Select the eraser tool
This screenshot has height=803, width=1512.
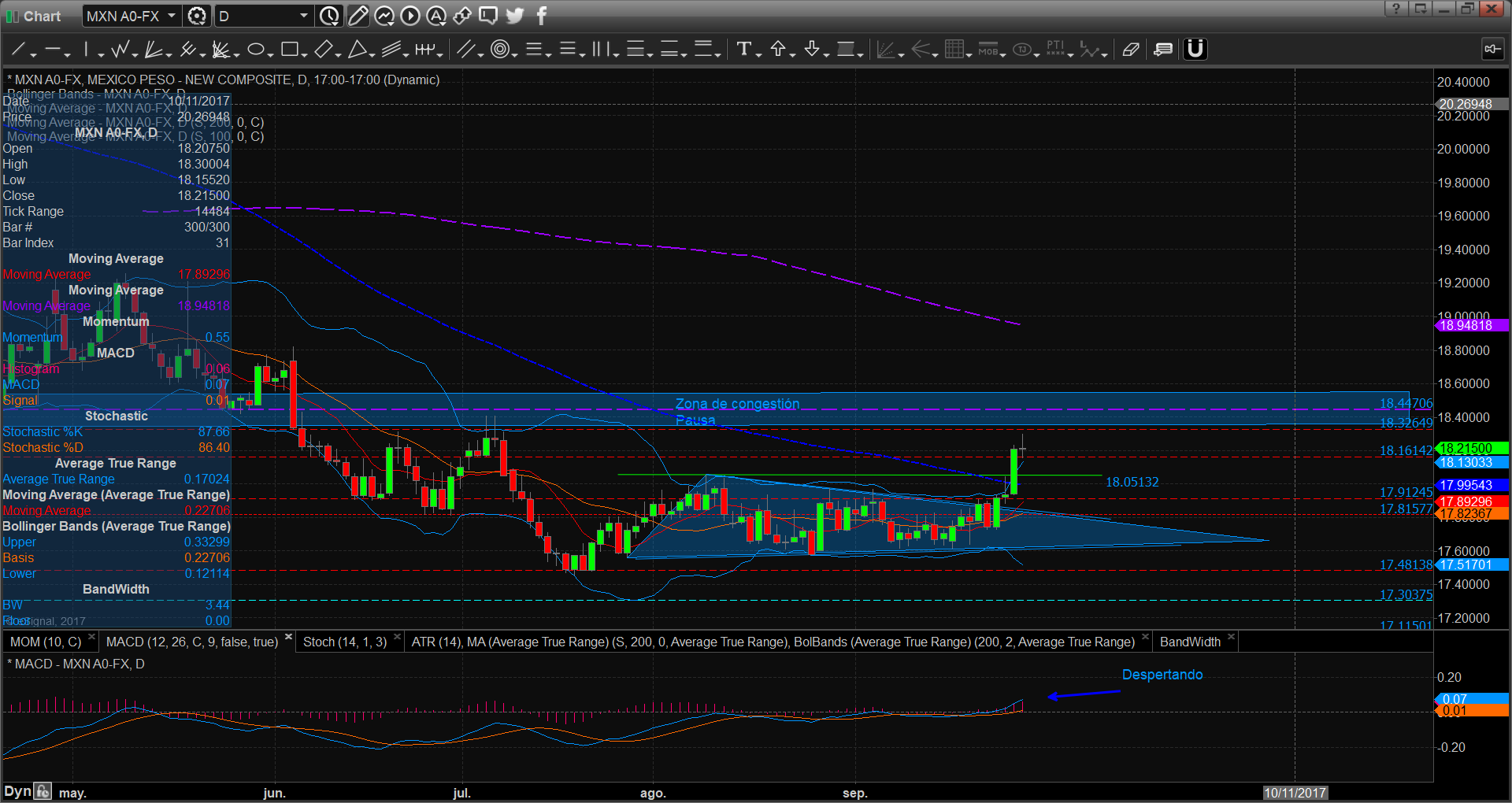click(x=1131, y=50)
